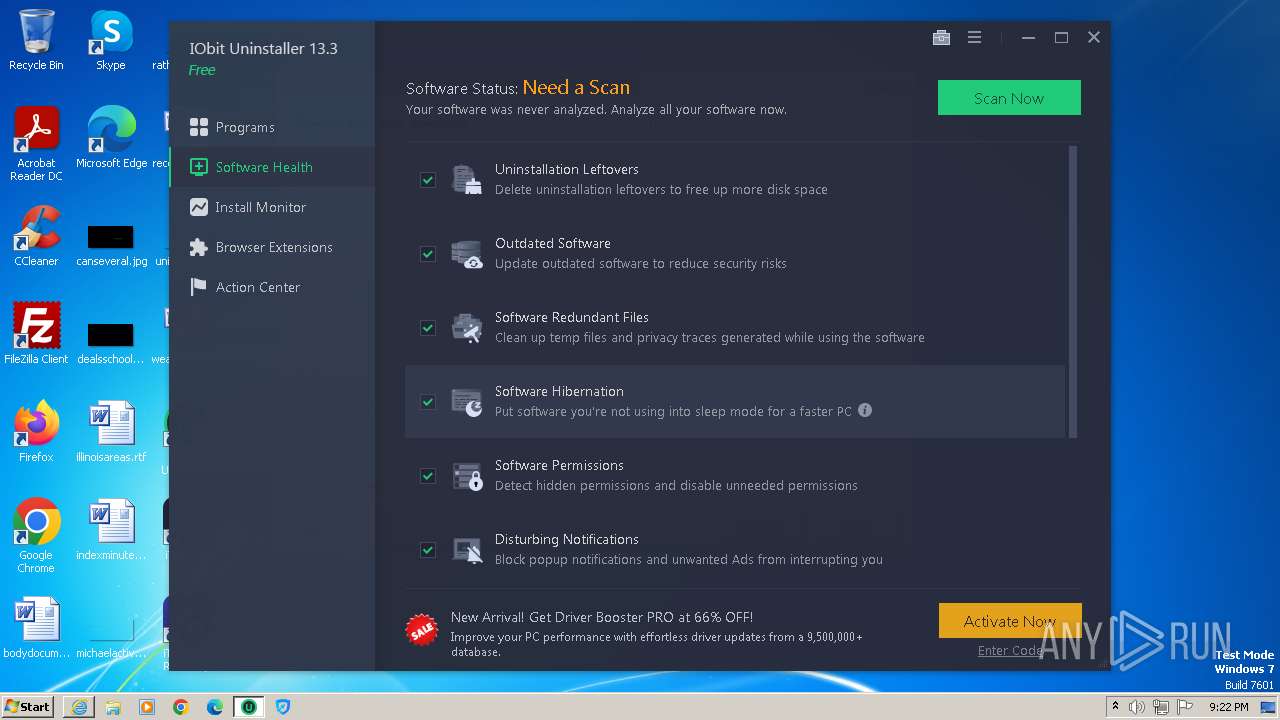This screenshot has height=720, width=1280.
Task: Open FileZilla Client desktop icon
Action: 36,333
